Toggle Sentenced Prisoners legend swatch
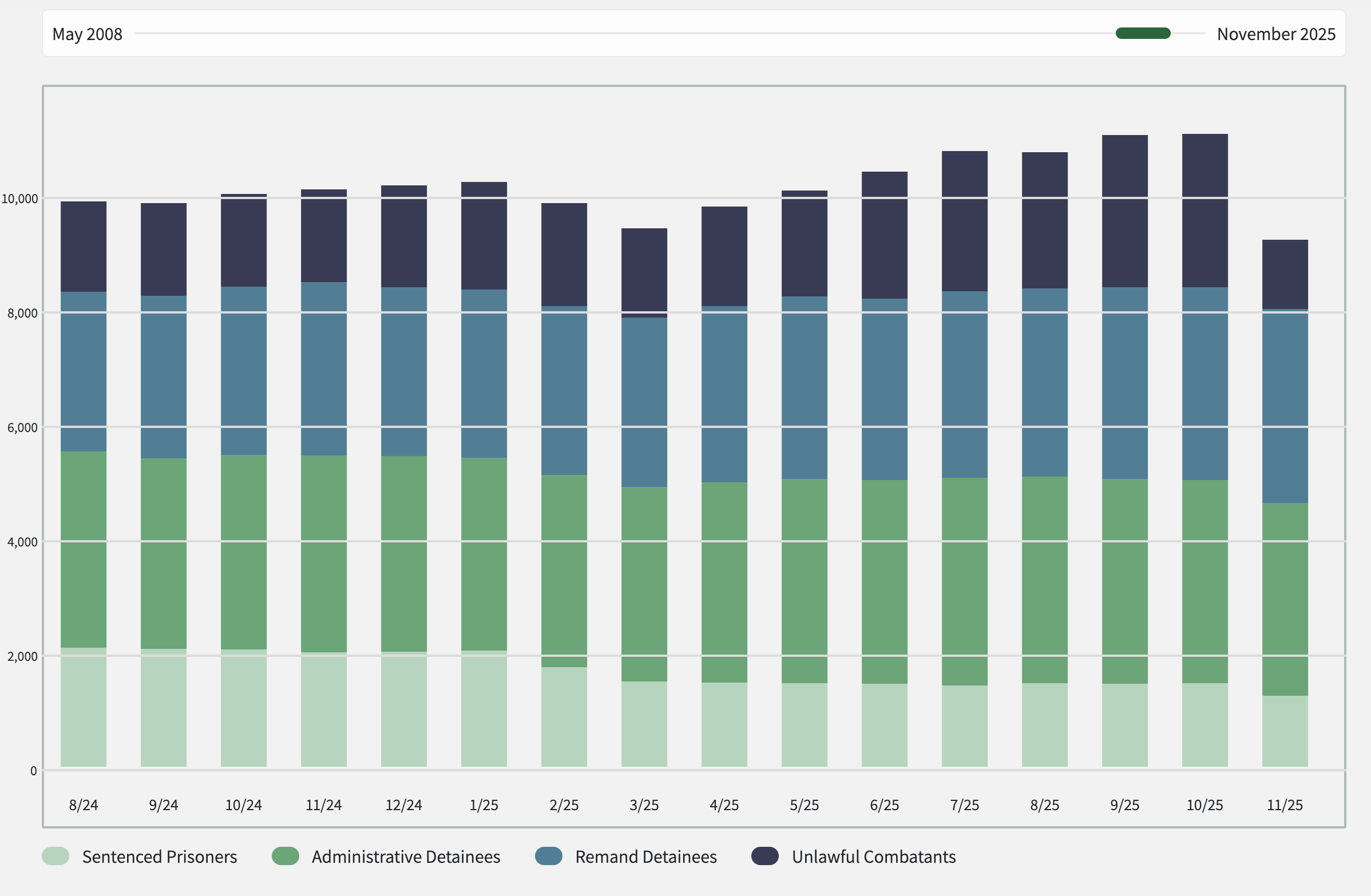The height and width of the screenshot is (896, 1371). pos(56,857)
